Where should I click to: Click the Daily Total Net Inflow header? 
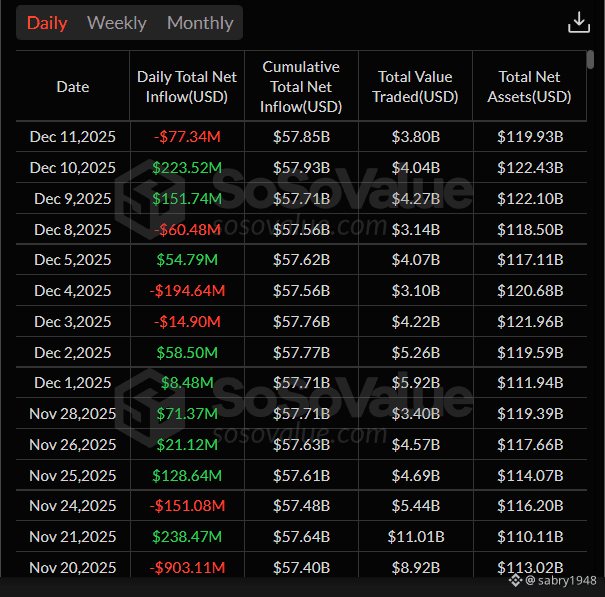187,86
